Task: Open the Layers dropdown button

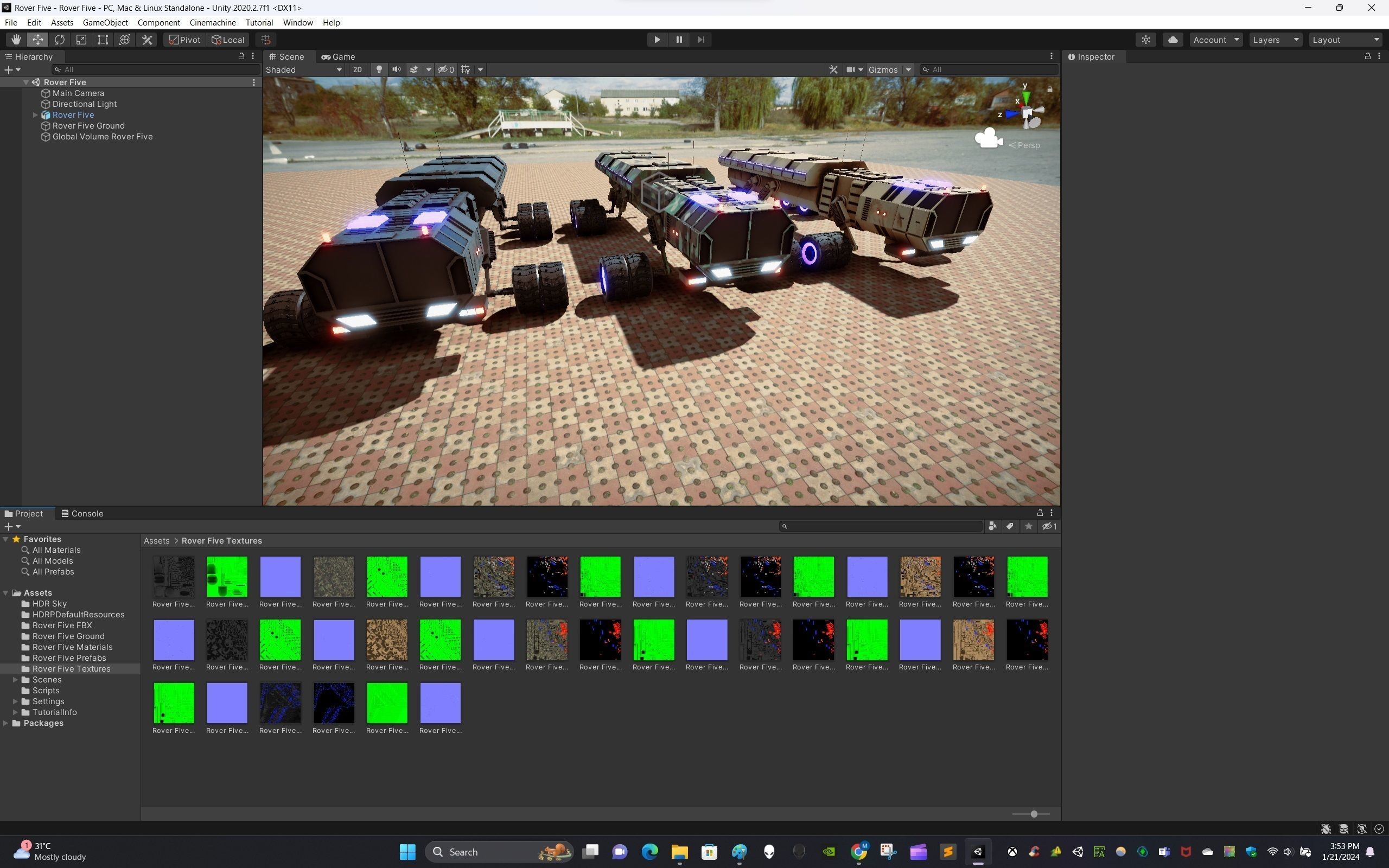Action: tap(1276, 40)
